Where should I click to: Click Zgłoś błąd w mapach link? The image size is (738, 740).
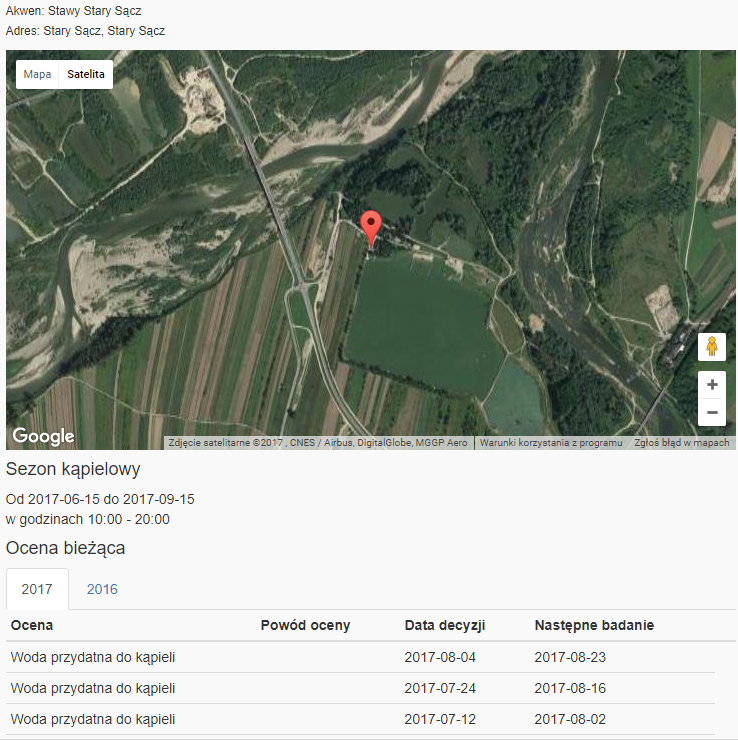pos(682,442)
